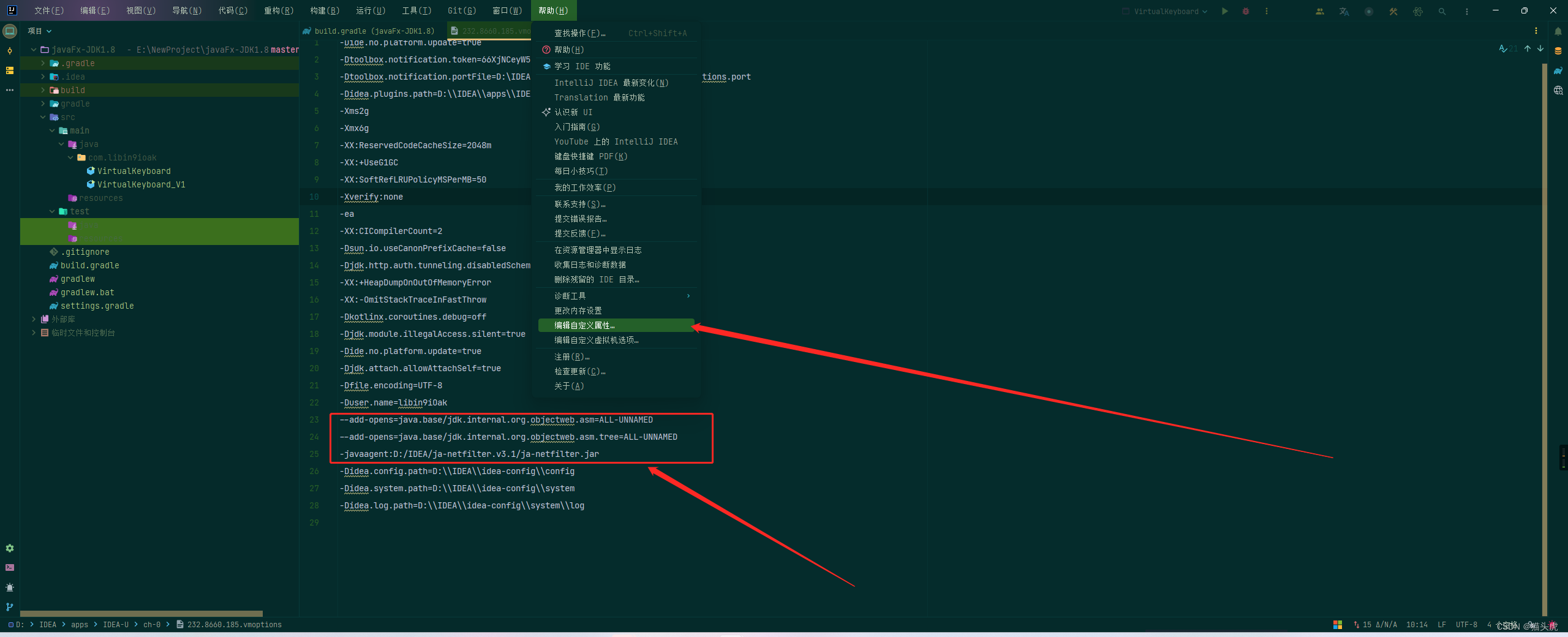Click the apps breadcrumb in status bar

pos(80,625)
